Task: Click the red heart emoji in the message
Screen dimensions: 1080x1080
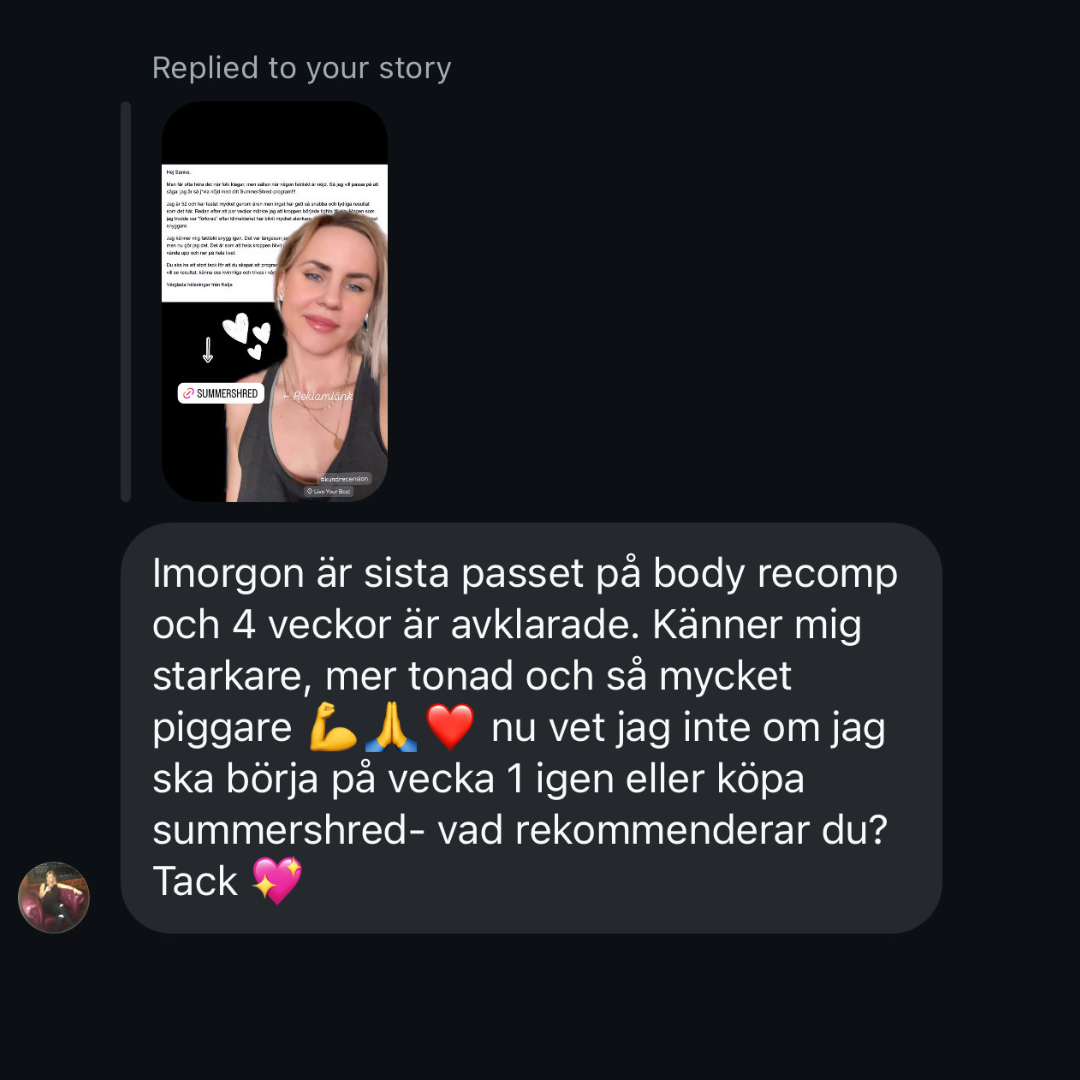Action: tap(450, 727)
